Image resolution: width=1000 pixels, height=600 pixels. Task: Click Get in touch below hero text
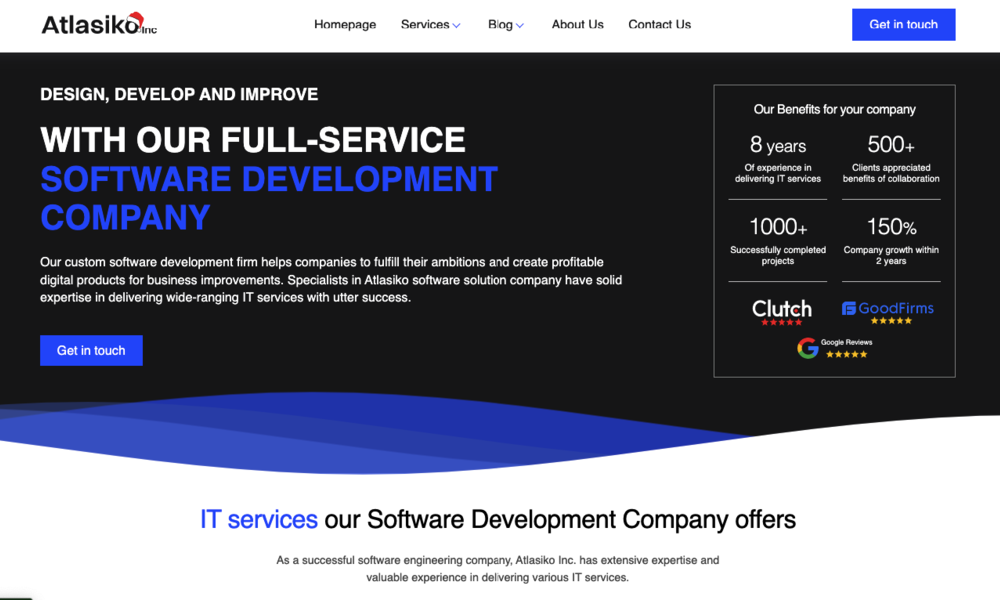tap(91, 350)
